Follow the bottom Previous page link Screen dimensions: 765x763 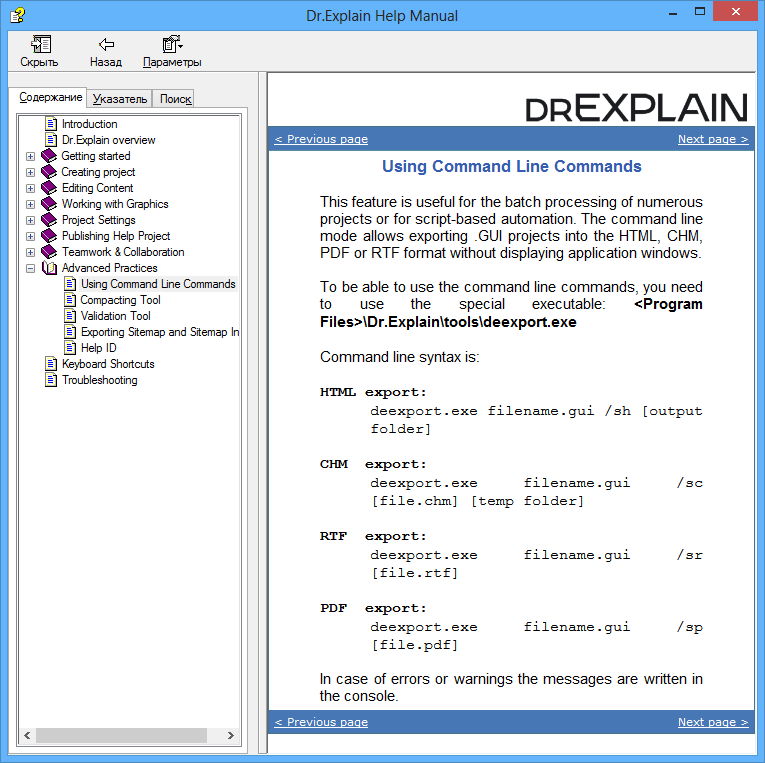[321, 722]
